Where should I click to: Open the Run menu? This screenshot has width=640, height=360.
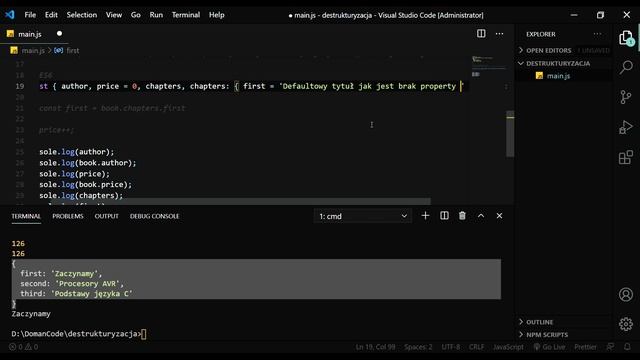coord(156,15)
